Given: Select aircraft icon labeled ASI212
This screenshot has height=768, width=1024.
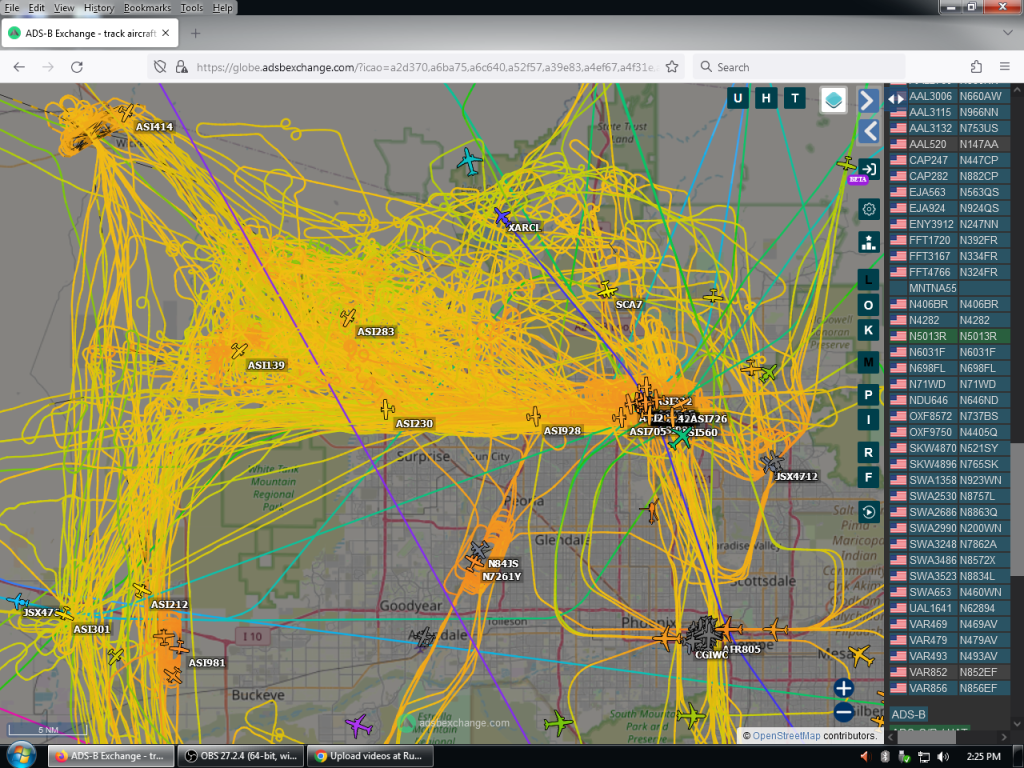Looking at the screenshot, I should 142,590.
